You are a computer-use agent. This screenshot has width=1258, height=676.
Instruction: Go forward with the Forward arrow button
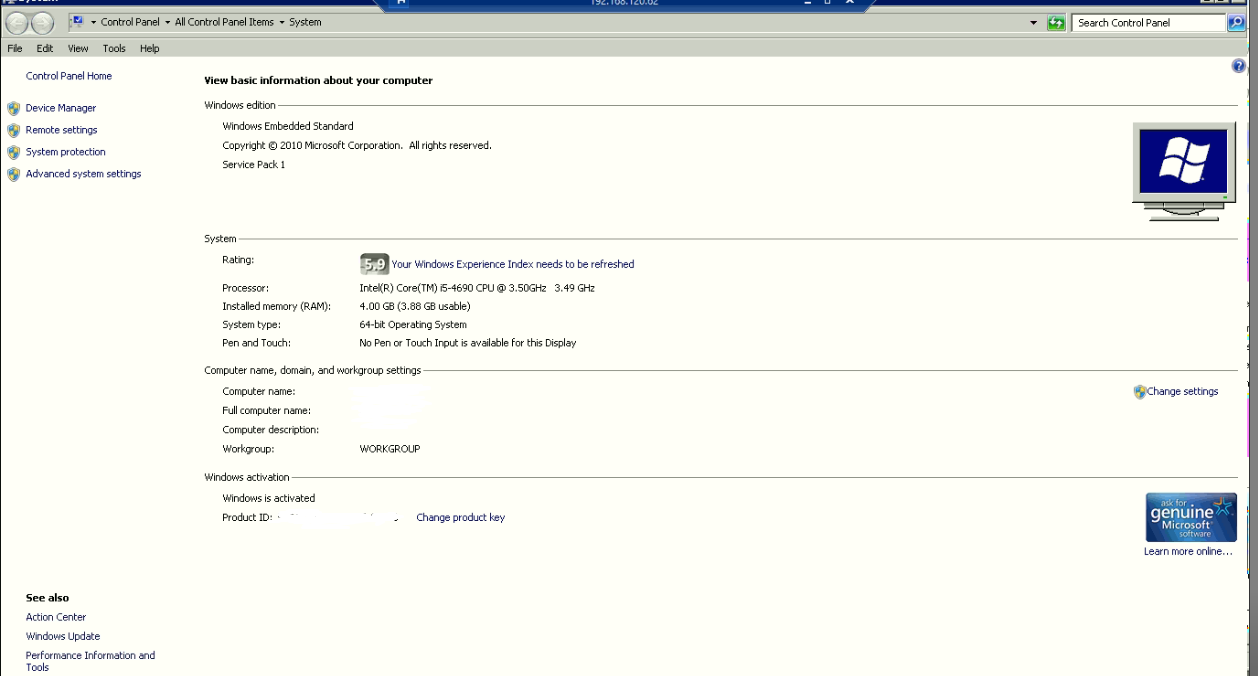43,23
